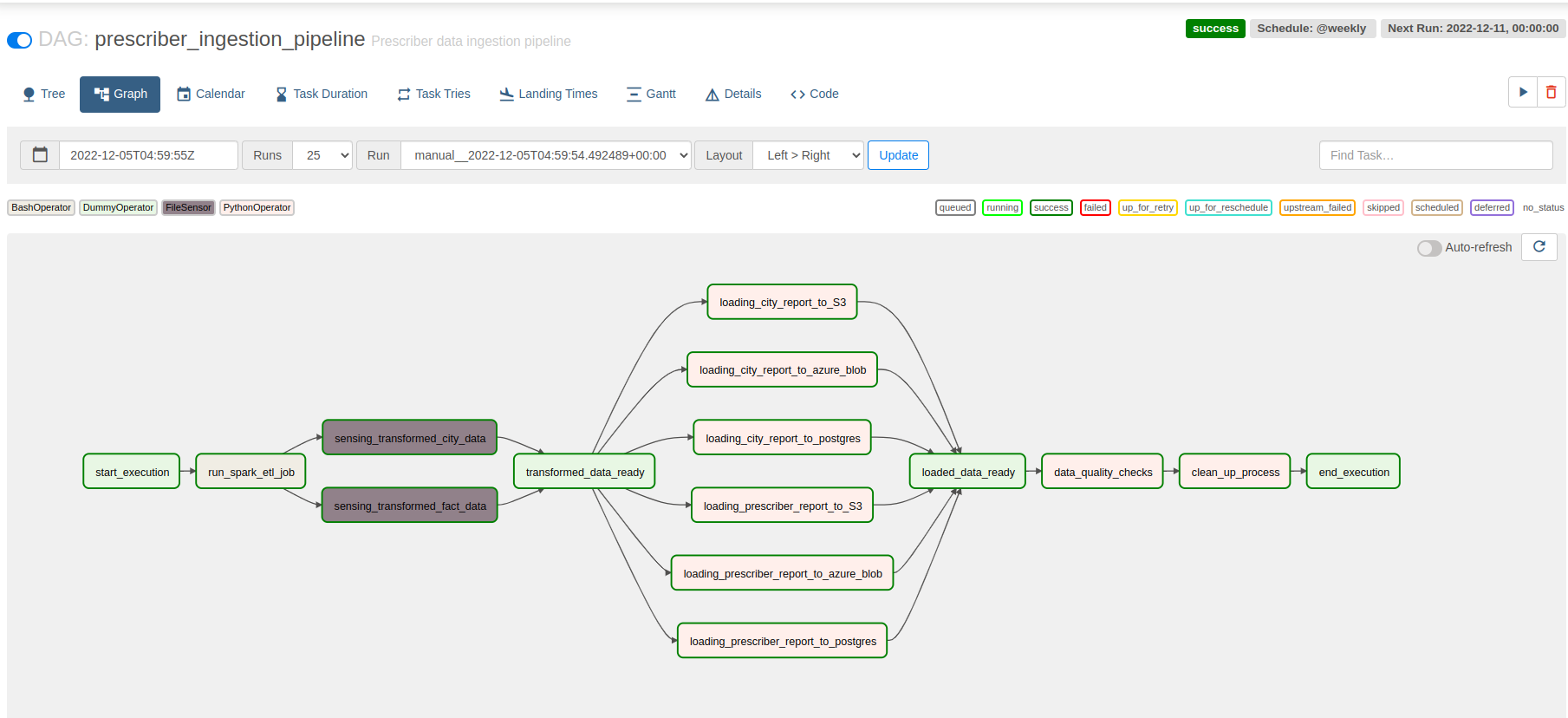Click the refresh graph icon button
Viewport: 1568px width, 718px height.
pos(1539,247)
